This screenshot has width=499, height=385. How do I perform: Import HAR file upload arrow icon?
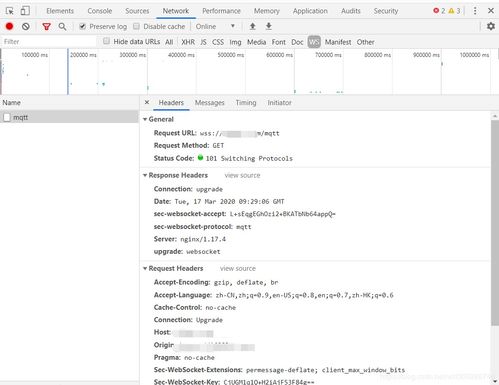253,26
